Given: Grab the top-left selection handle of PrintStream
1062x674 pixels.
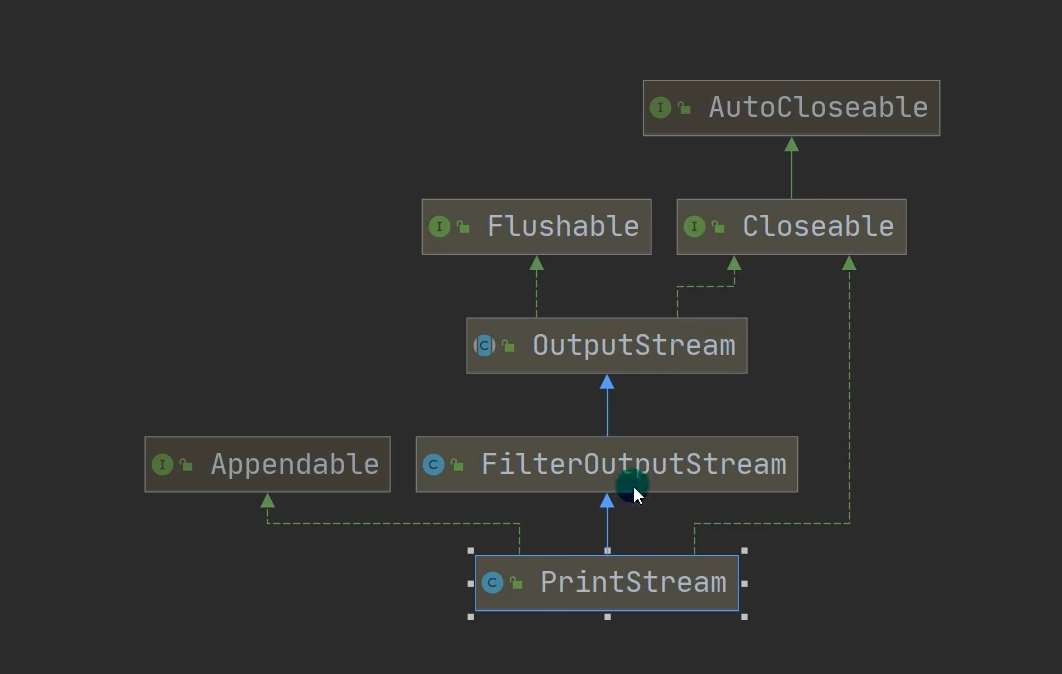Looking at the screenshot, I should [x=471, y=551].
